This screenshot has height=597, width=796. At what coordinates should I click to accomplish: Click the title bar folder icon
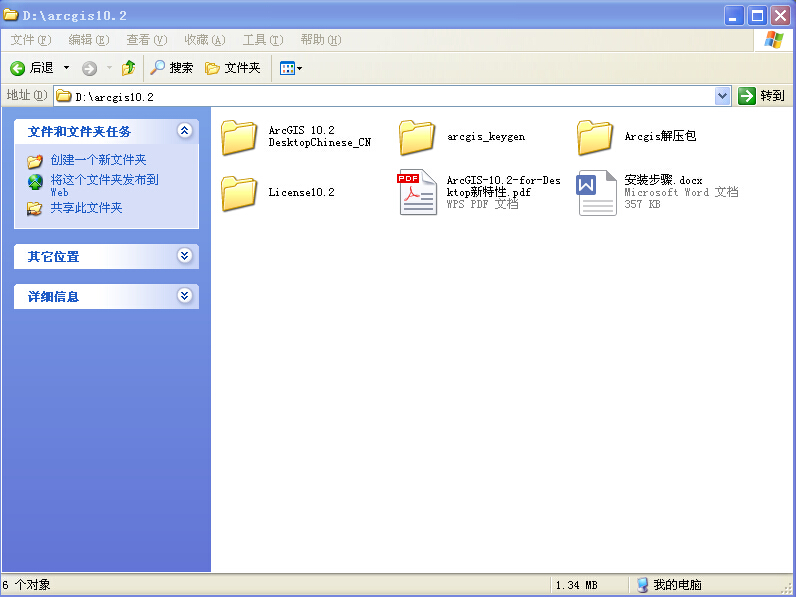pos(11,15)
